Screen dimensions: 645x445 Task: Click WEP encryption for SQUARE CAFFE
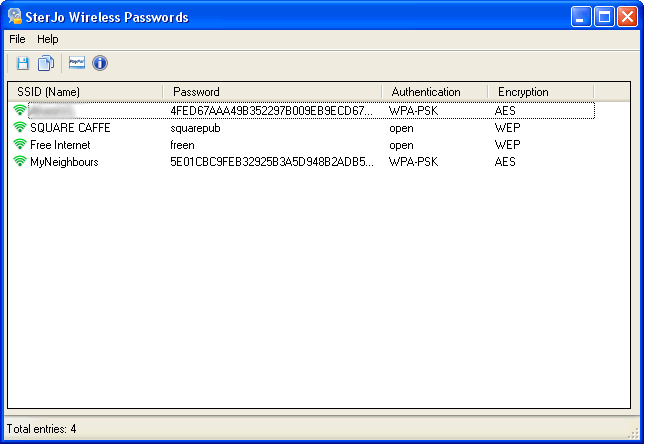[x=508, y=128]
